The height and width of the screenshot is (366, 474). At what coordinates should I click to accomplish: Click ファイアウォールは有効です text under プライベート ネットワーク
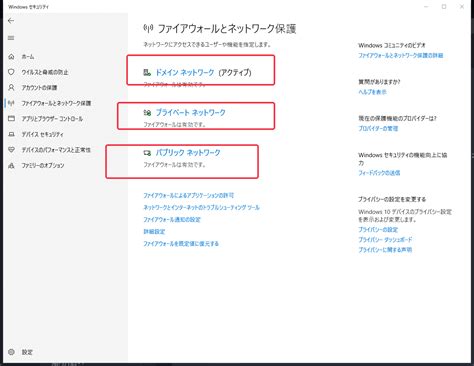click(174, 125)
